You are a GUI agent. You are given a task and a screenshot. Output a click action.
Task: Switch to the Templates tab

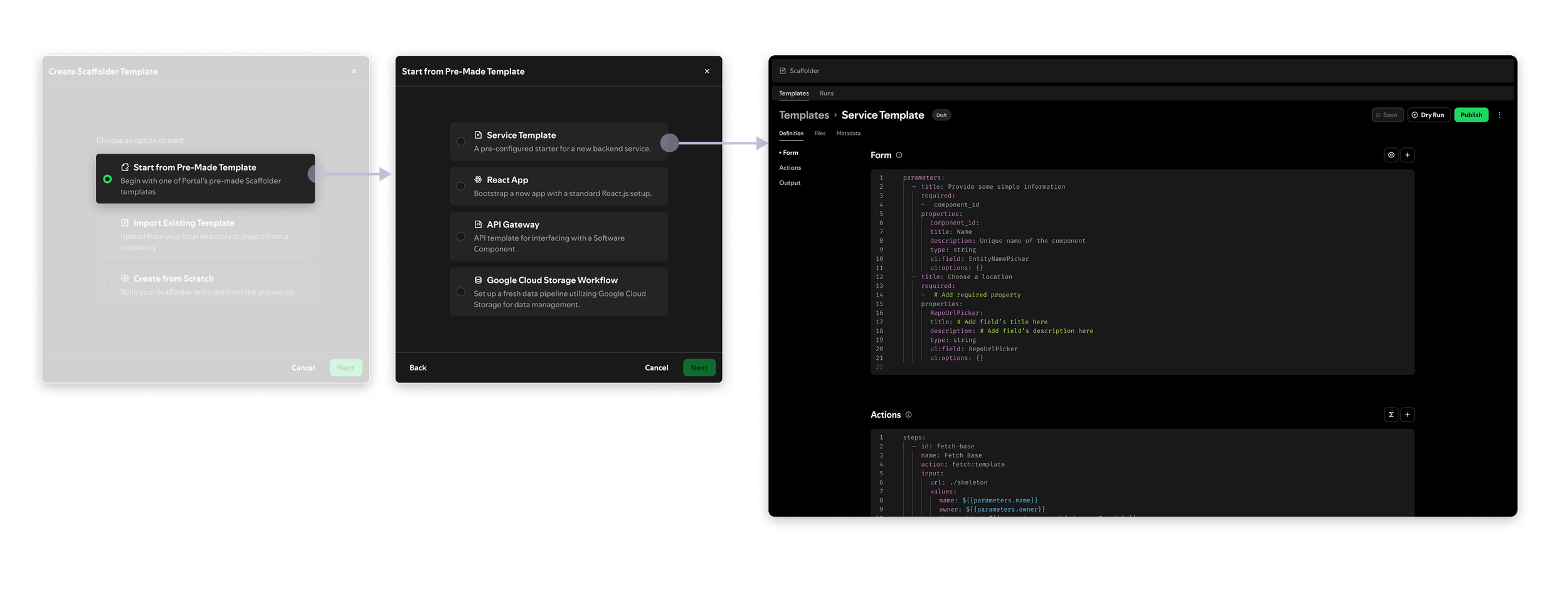pos(794,93)
